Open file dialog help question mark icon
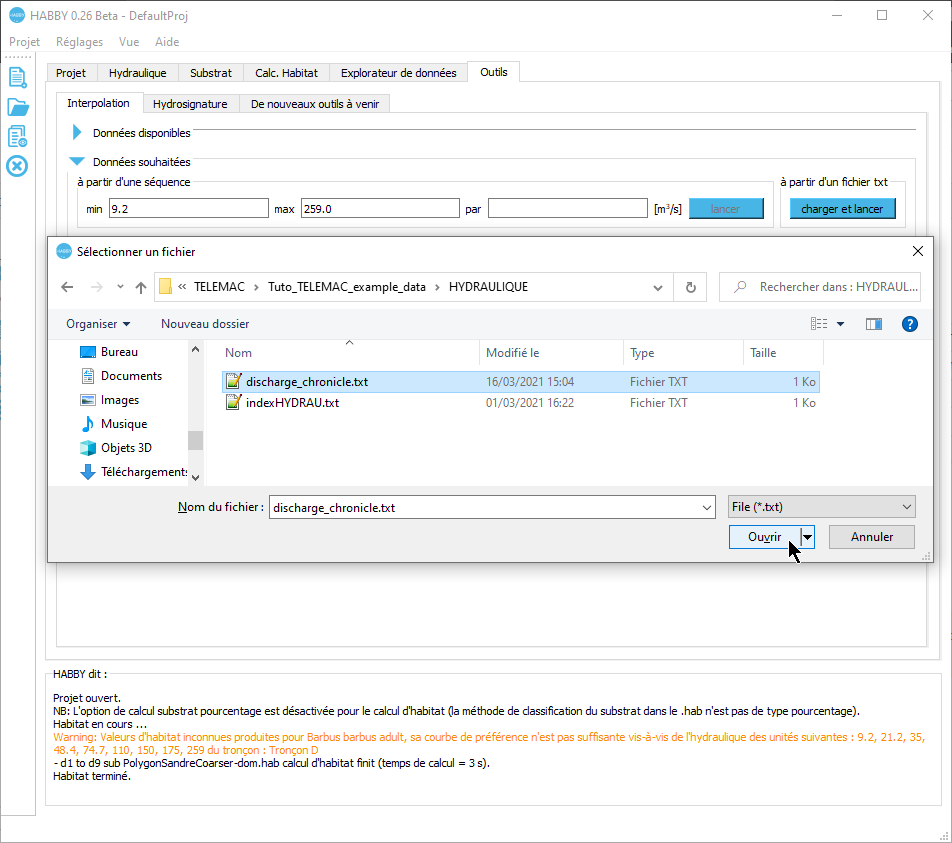The width and height of the screenshot is (952, 843). (x=909, y=324)
